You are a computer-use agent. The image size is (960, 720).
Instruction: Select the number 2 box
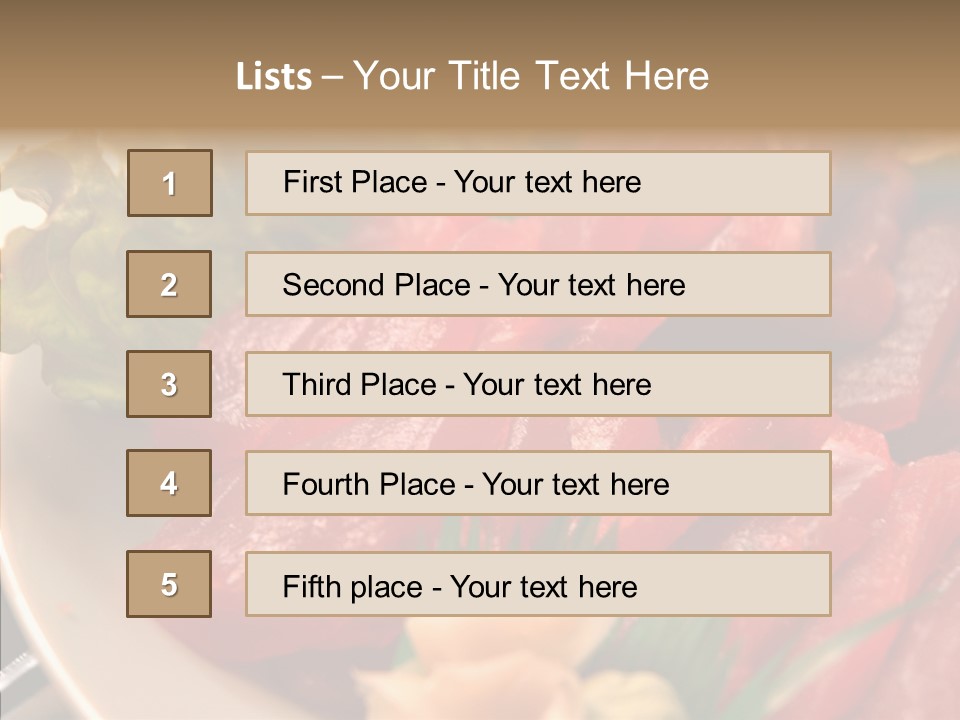tap(169, 284)
